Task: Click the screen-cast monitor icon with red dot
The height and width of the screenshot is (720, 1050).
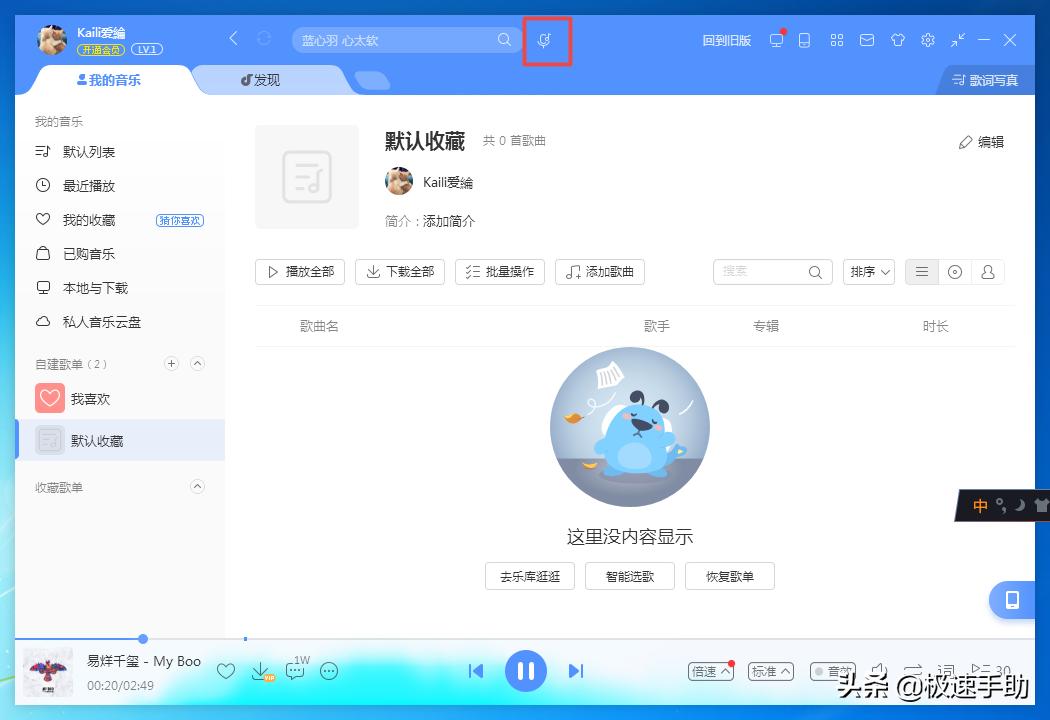Action: click(777, 40)
